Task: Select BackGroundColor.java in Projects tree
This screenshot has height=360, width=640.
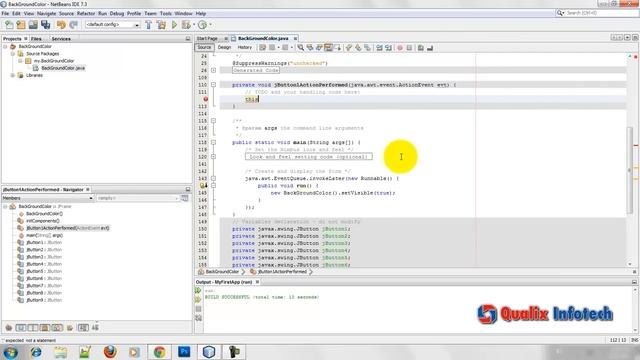Action: click(x=63, y=68)
